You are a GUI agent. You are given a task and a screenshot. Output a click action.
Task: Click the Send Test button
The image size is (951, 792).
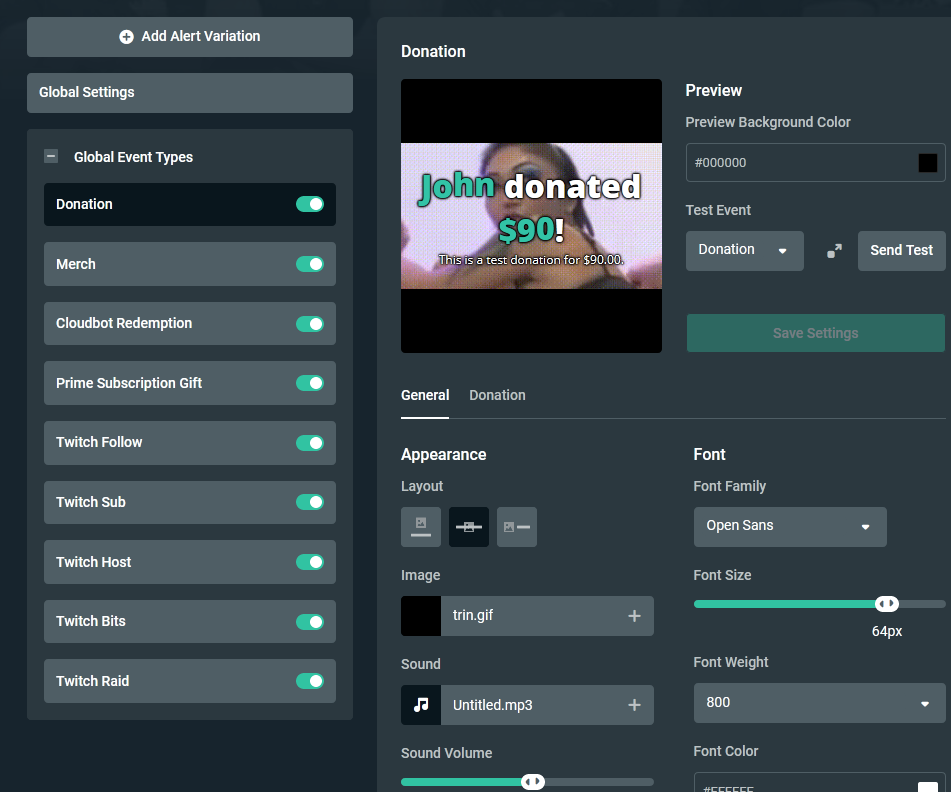(901, 250)
